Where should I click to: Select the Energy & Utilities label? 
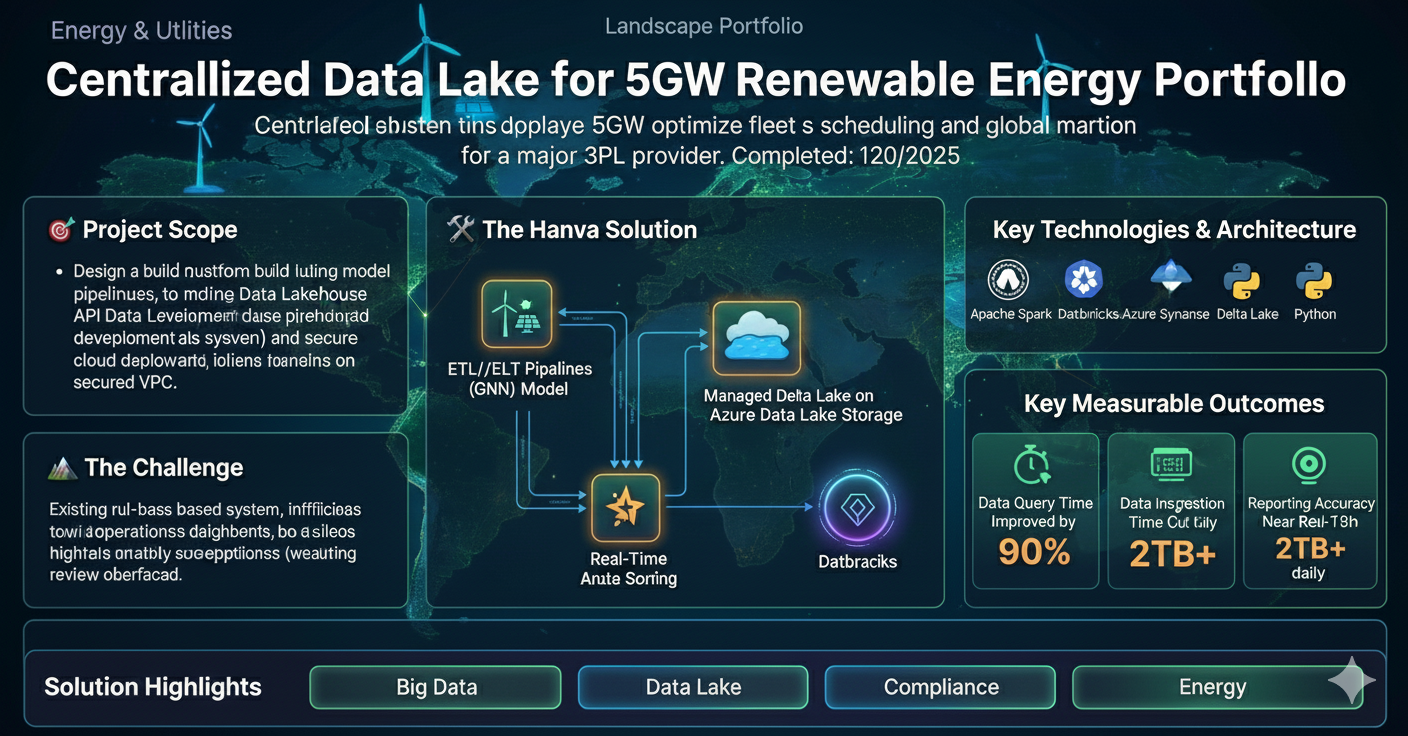pyautogui.click(x=141, y=30)
